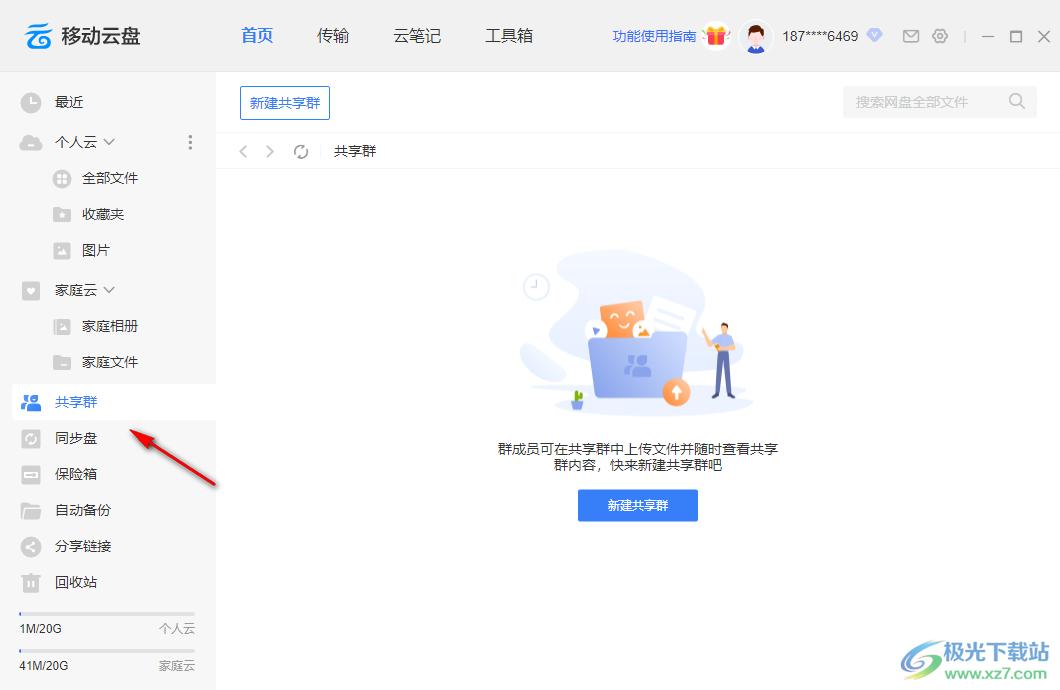Open 同步盘 from the sidebar
The height and width of the screenshot is (690, 1060).
pos(75,438)
